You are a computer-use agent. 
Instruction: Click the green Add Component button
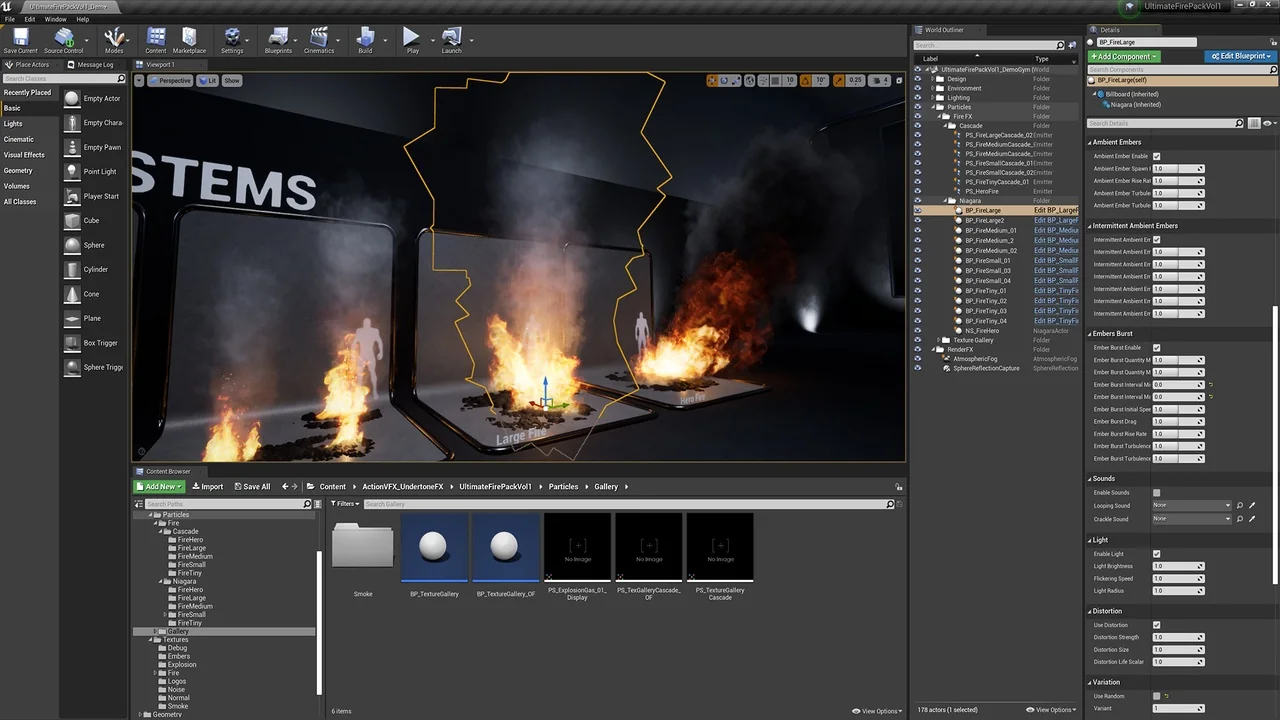(1124, 57)
